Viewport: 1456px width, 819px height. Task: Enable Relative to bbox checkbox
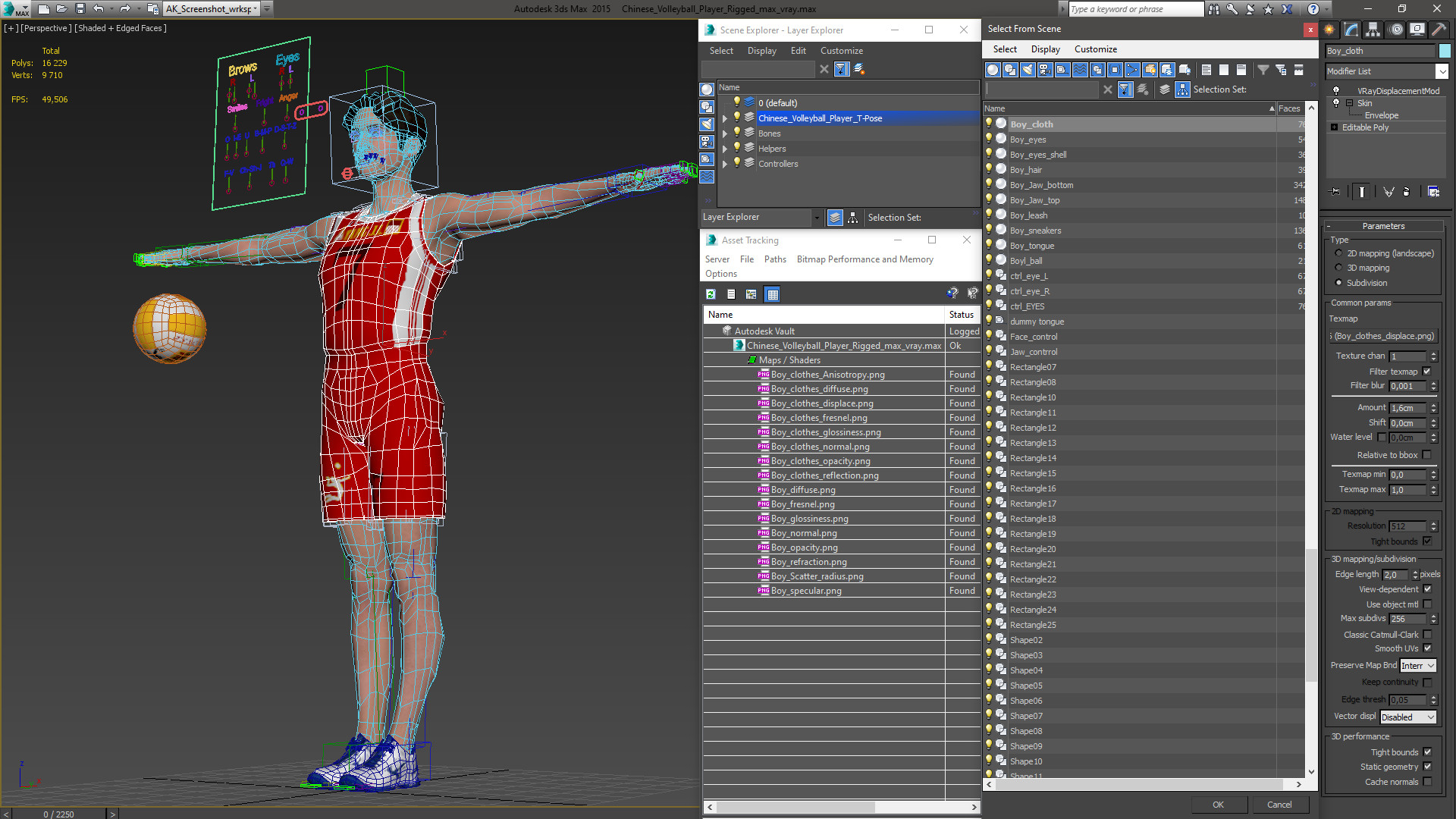pyautogui.click(x=1427, y=455)
